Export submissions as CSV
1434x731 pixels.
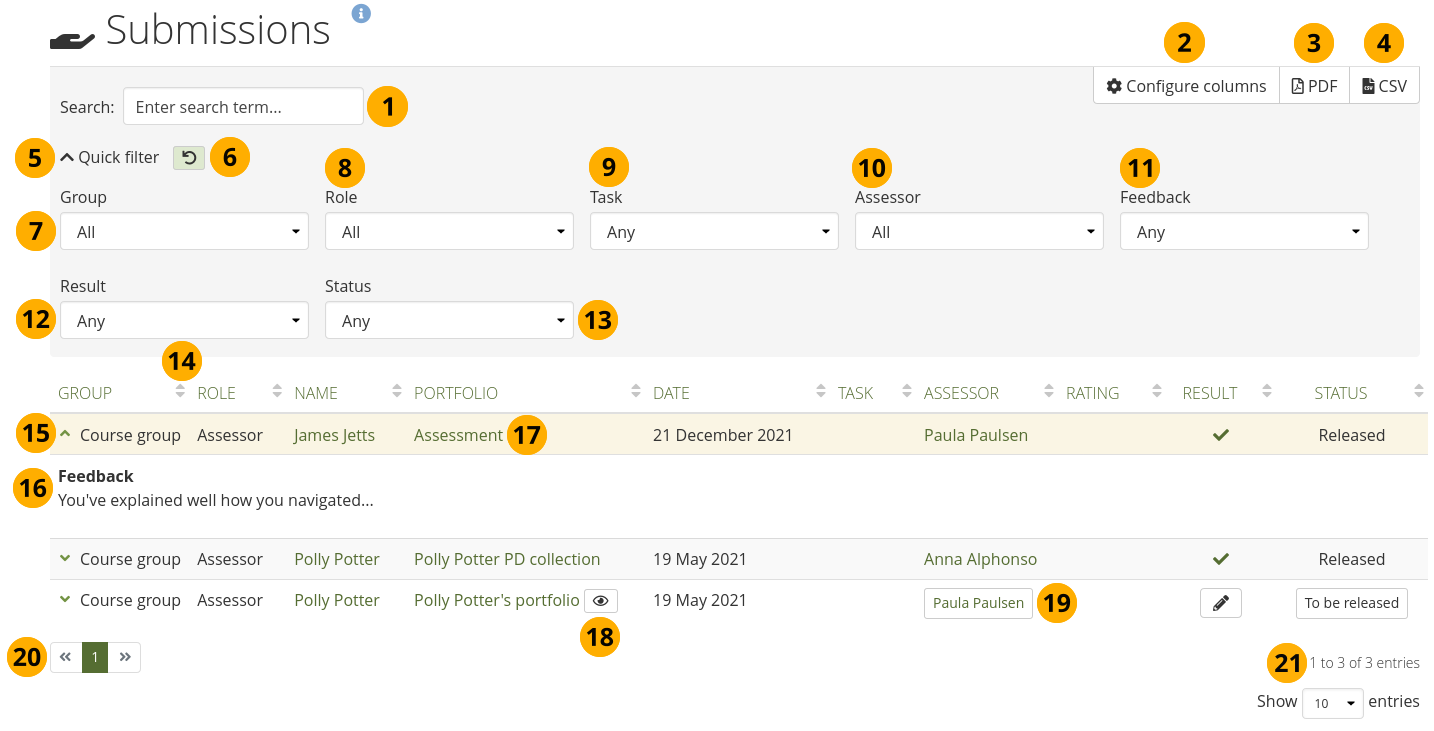1384,86
